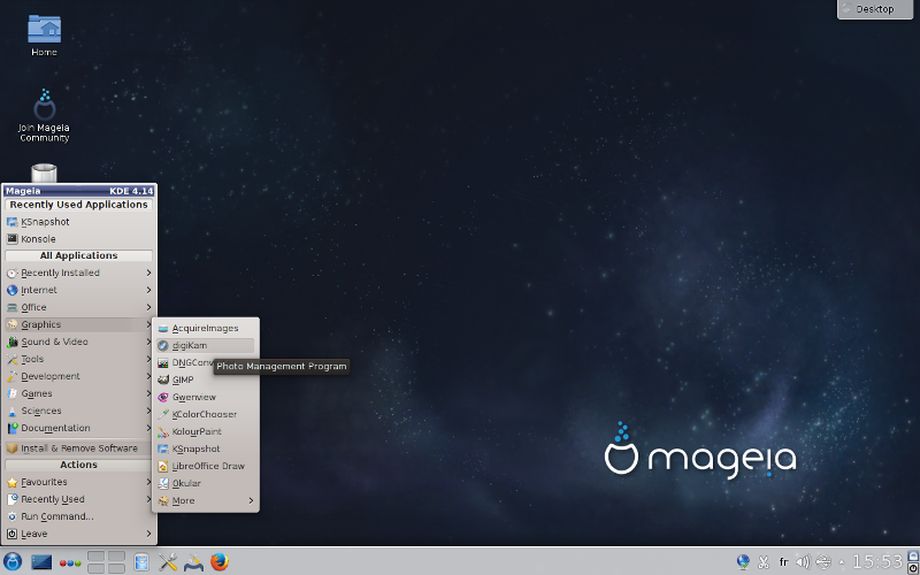Click the Klipper scissors clipboard icon
This screenshot has width=920, height=575.
tap(764, 562)
